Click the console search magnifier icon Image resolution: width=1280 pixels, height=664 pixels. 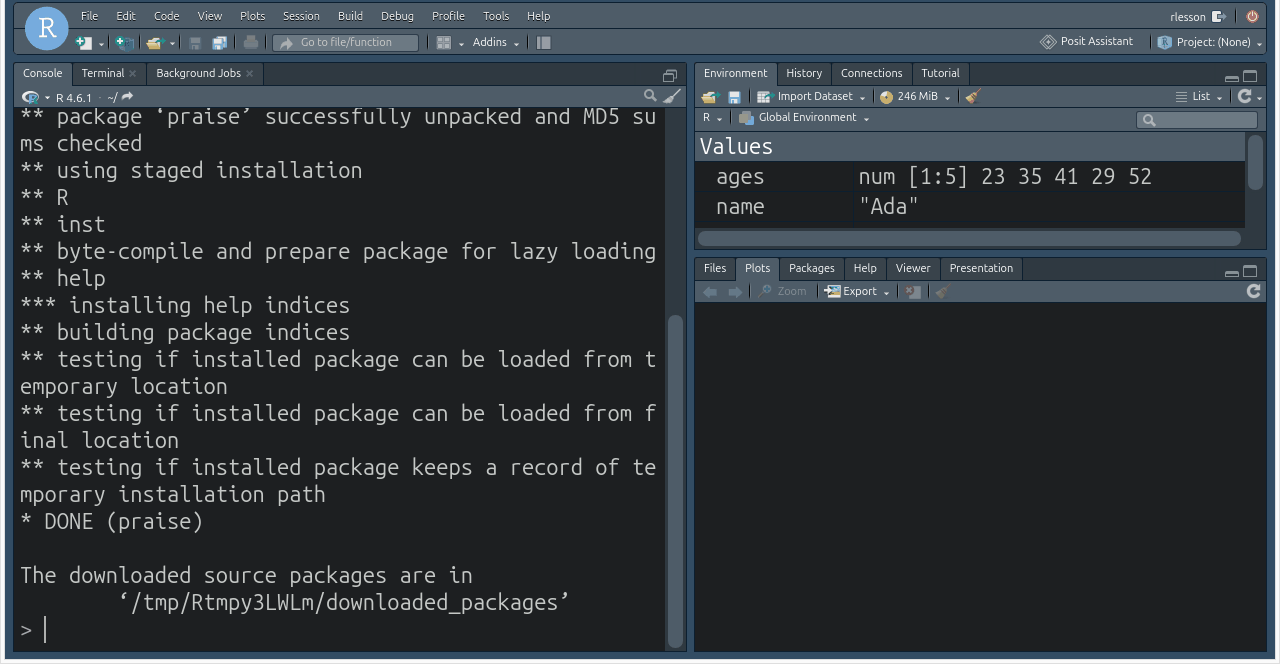[x=650, y=96]
